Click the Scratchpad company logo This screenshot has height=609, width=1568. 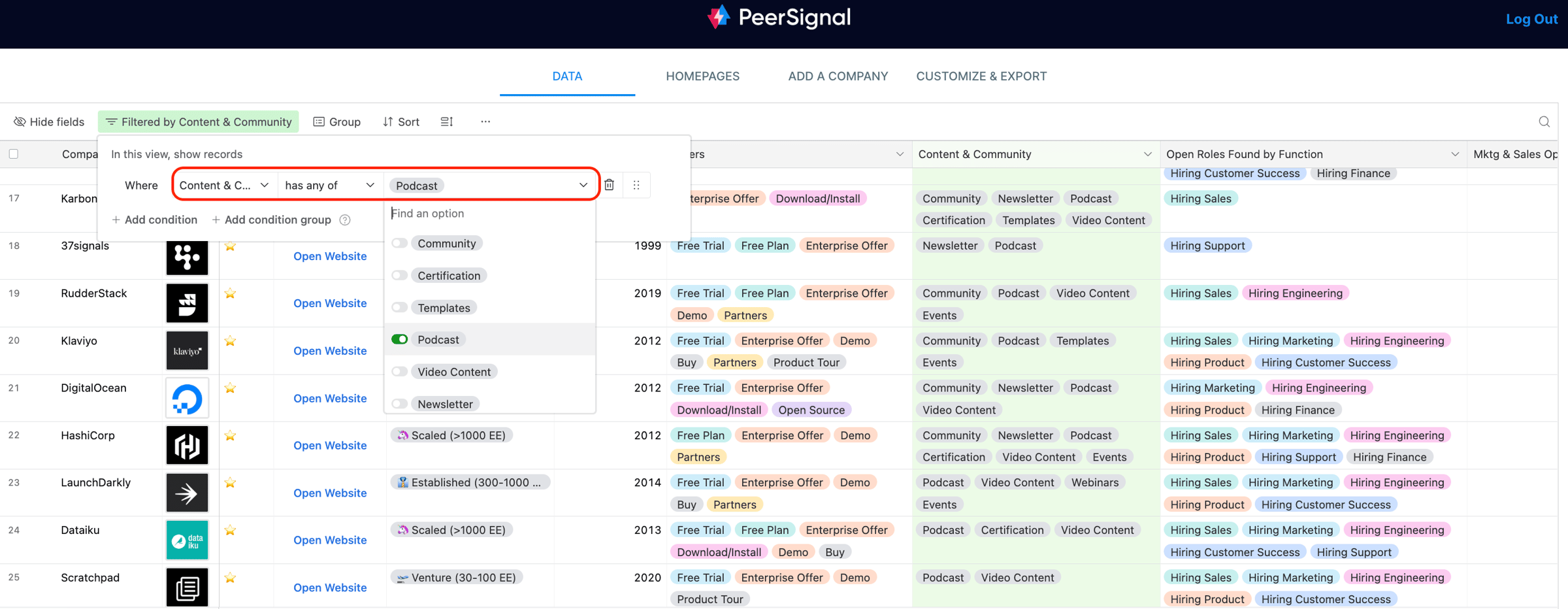[x=187, y=587]
